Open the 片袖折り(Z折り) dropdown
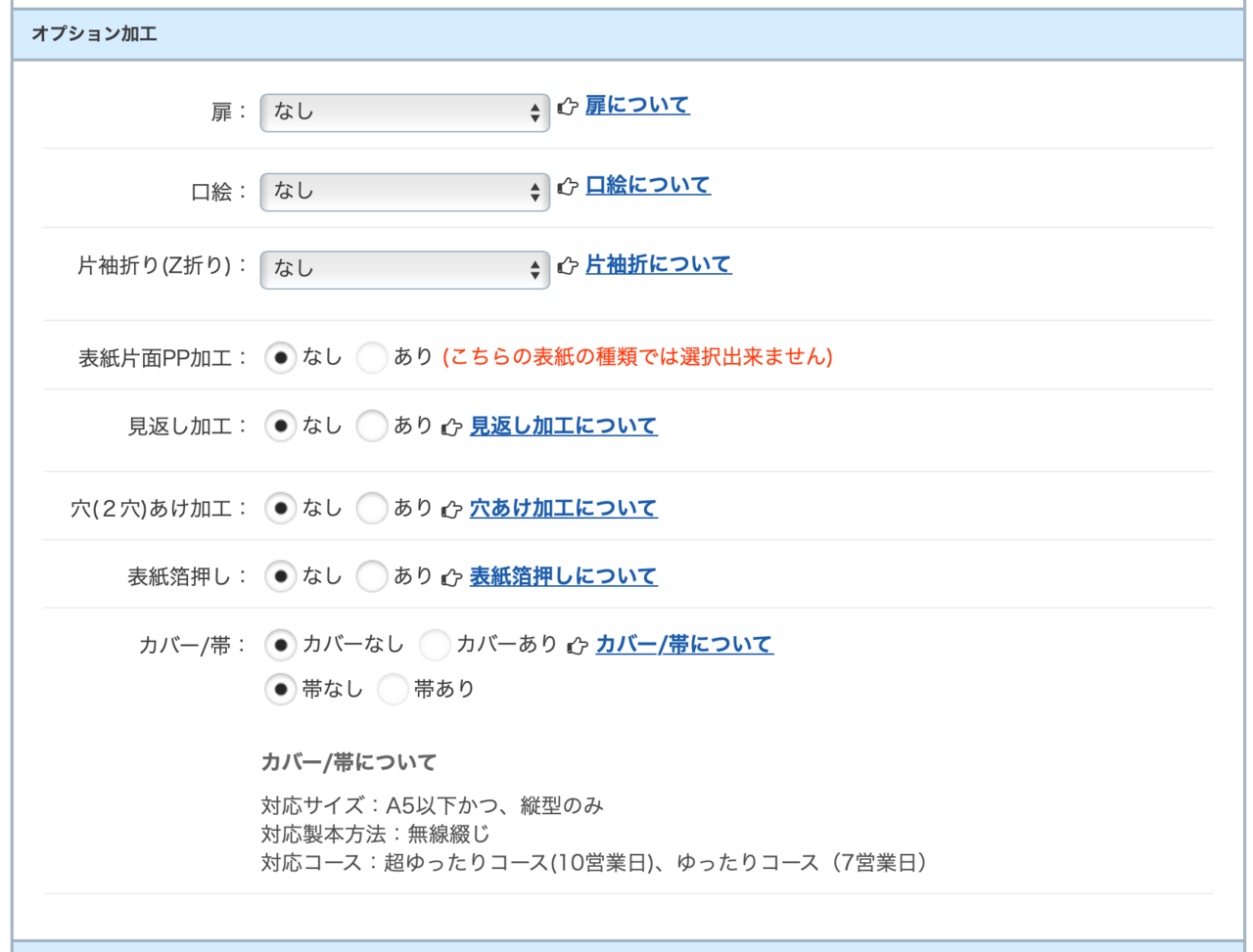This screenshot has width=1253, height=952. [x=403, y=269]
